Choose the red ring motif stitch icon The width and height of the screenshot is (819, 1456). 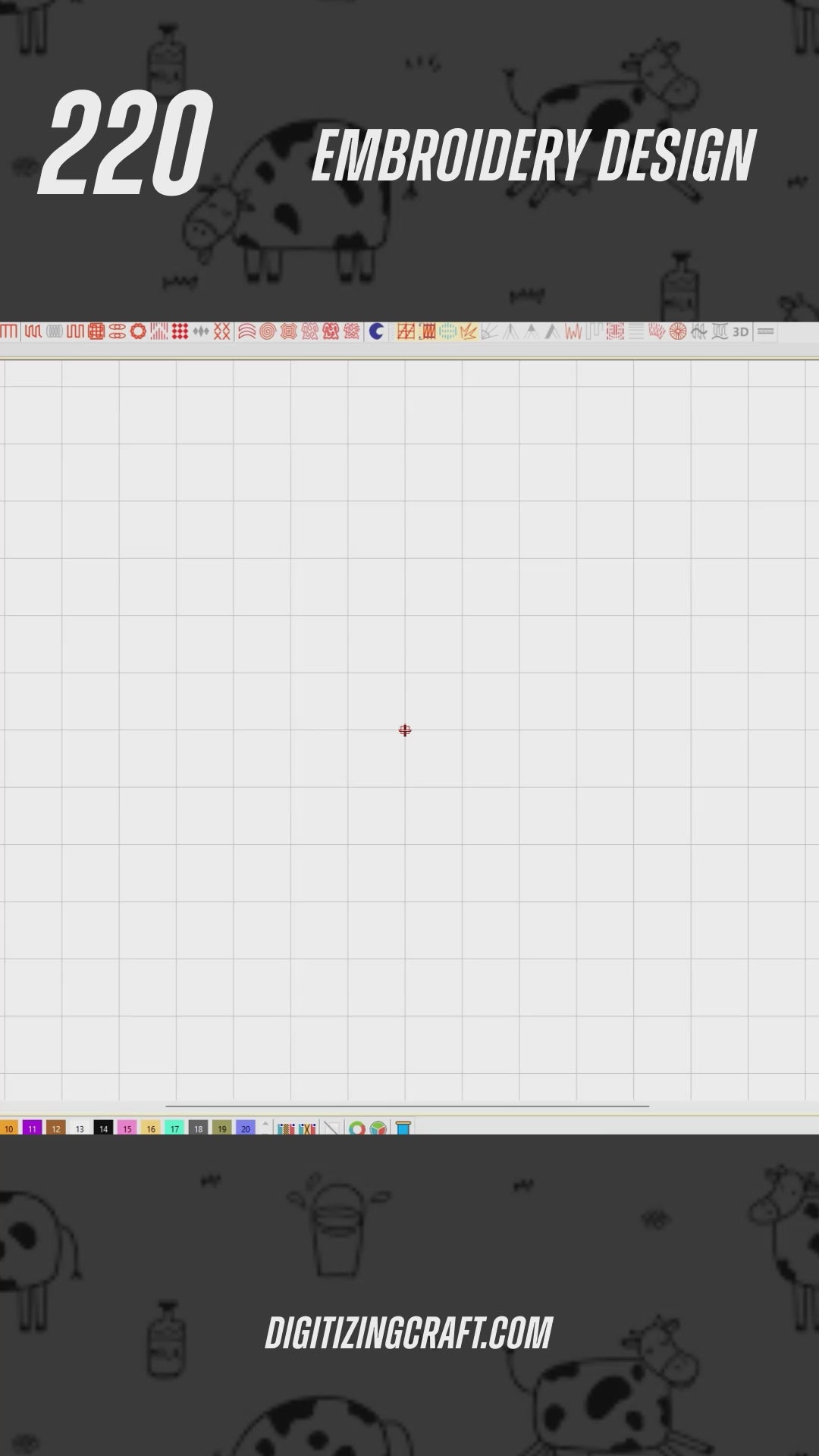tap(138, 331)
